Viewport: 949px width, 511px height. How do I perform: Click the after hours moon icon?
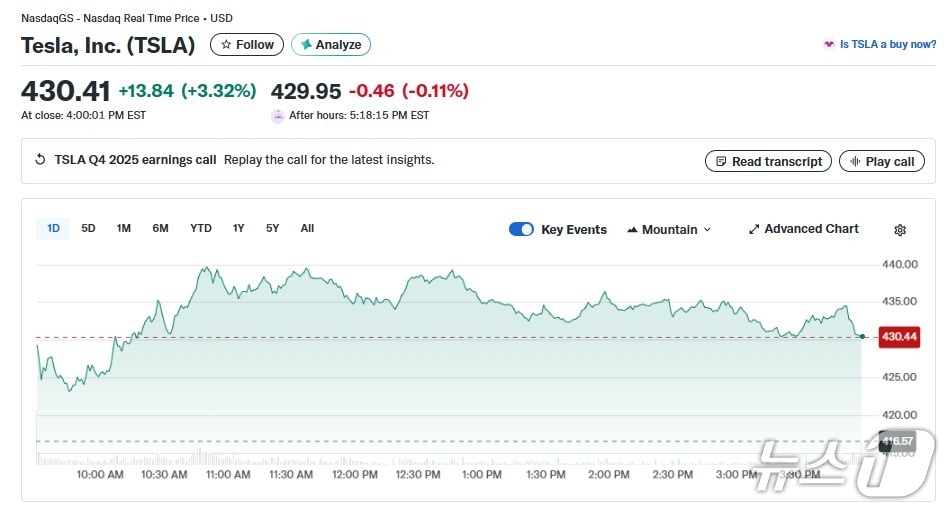[278, 116]
